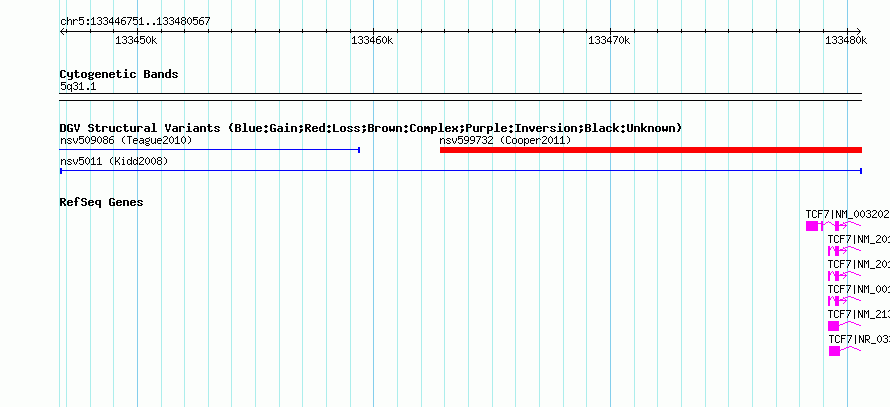Click the TCF7|NM_213 gene label
890x407 pixels.
tap(858, 314)
